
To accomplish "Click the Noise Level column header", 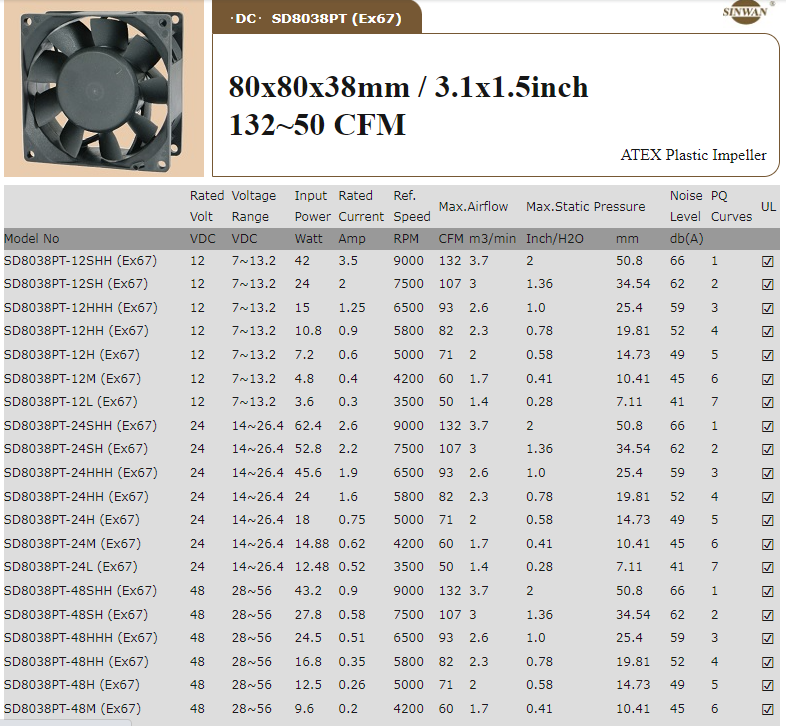I will 685,206.
